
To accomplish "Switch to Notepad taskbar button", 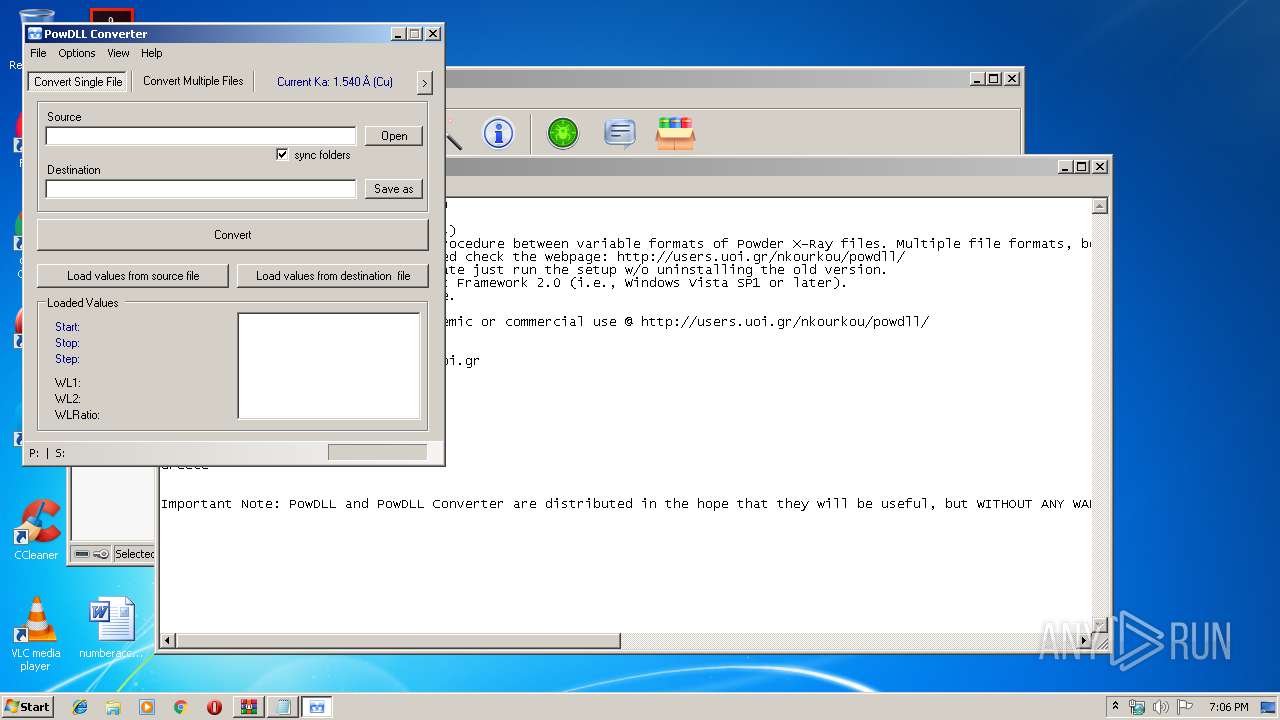I will (283, 707).
